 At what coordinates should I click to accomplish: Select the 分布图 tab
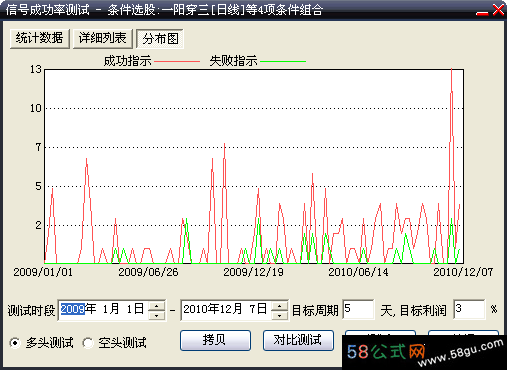pyautogui.click(x=160, y=39)
